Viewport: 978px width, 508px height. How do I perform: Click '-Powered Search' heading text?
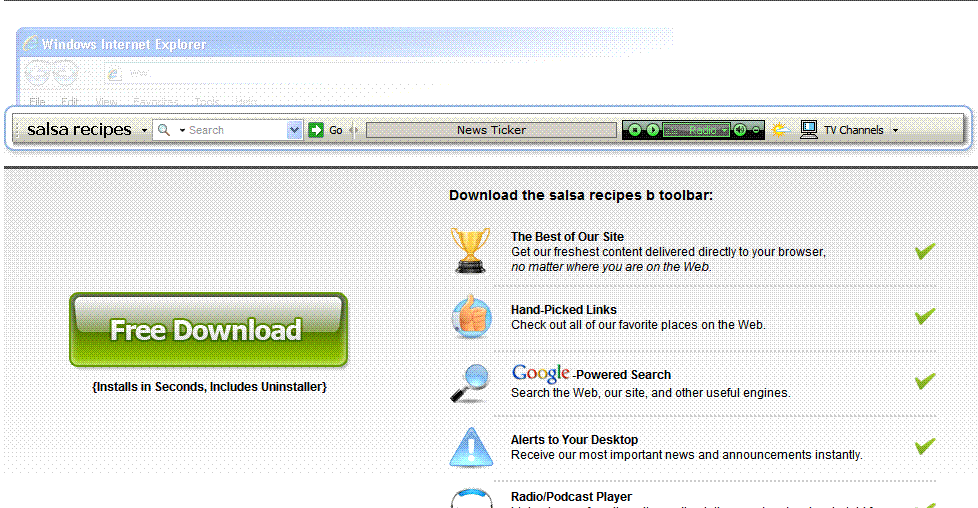622,374
